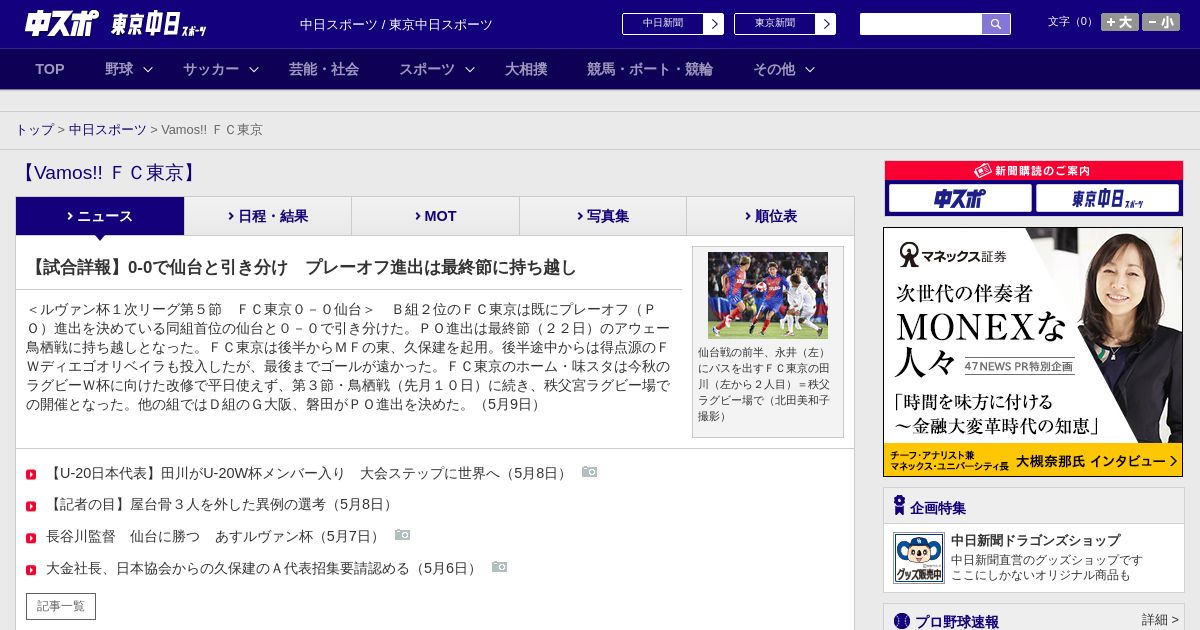The image size is (1200, 630).
Task: Click the baseball icon beside プロ野球速報
Action: (902, 622)
